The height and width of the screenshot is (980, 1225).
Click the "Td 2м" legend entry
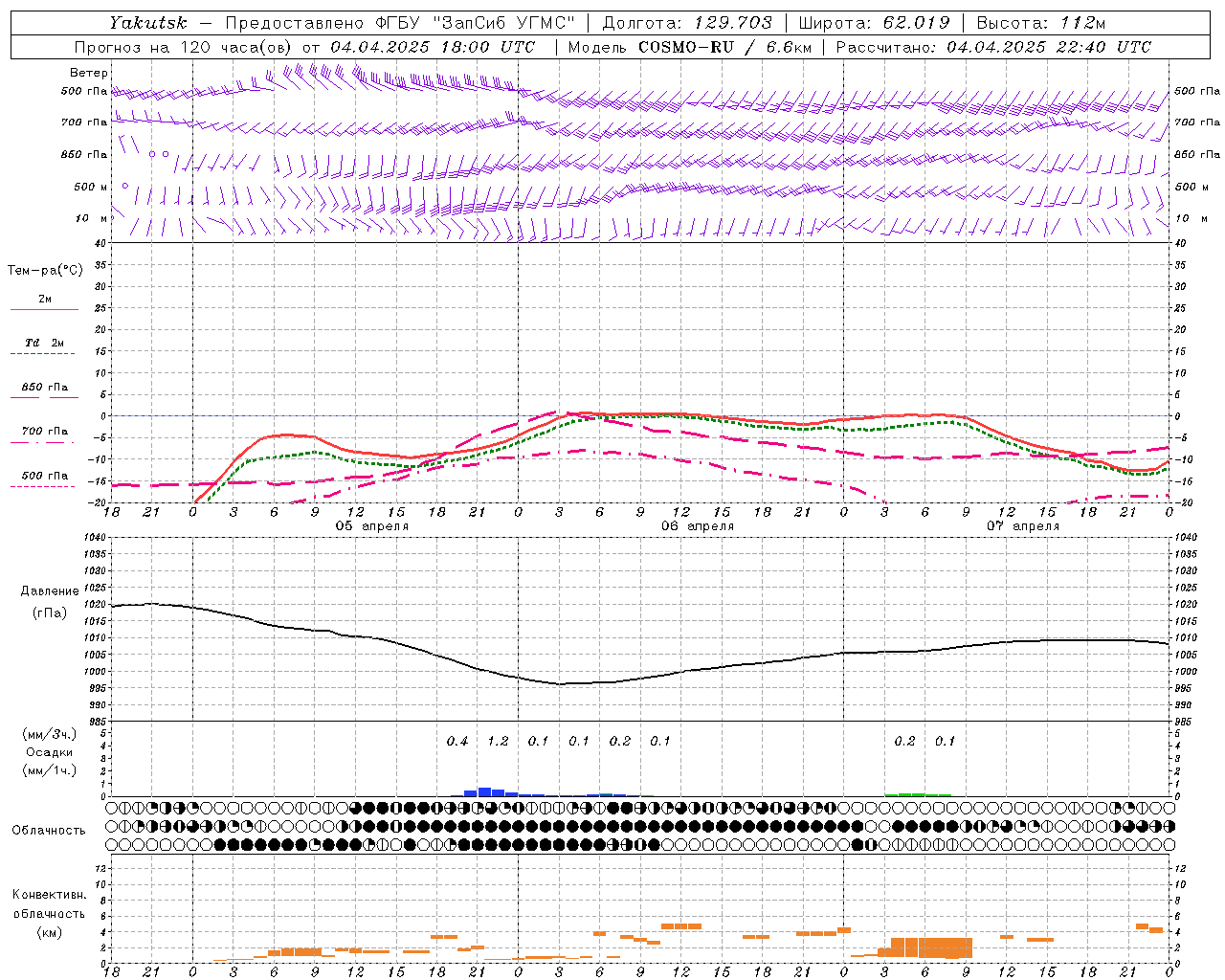(44, 343)
